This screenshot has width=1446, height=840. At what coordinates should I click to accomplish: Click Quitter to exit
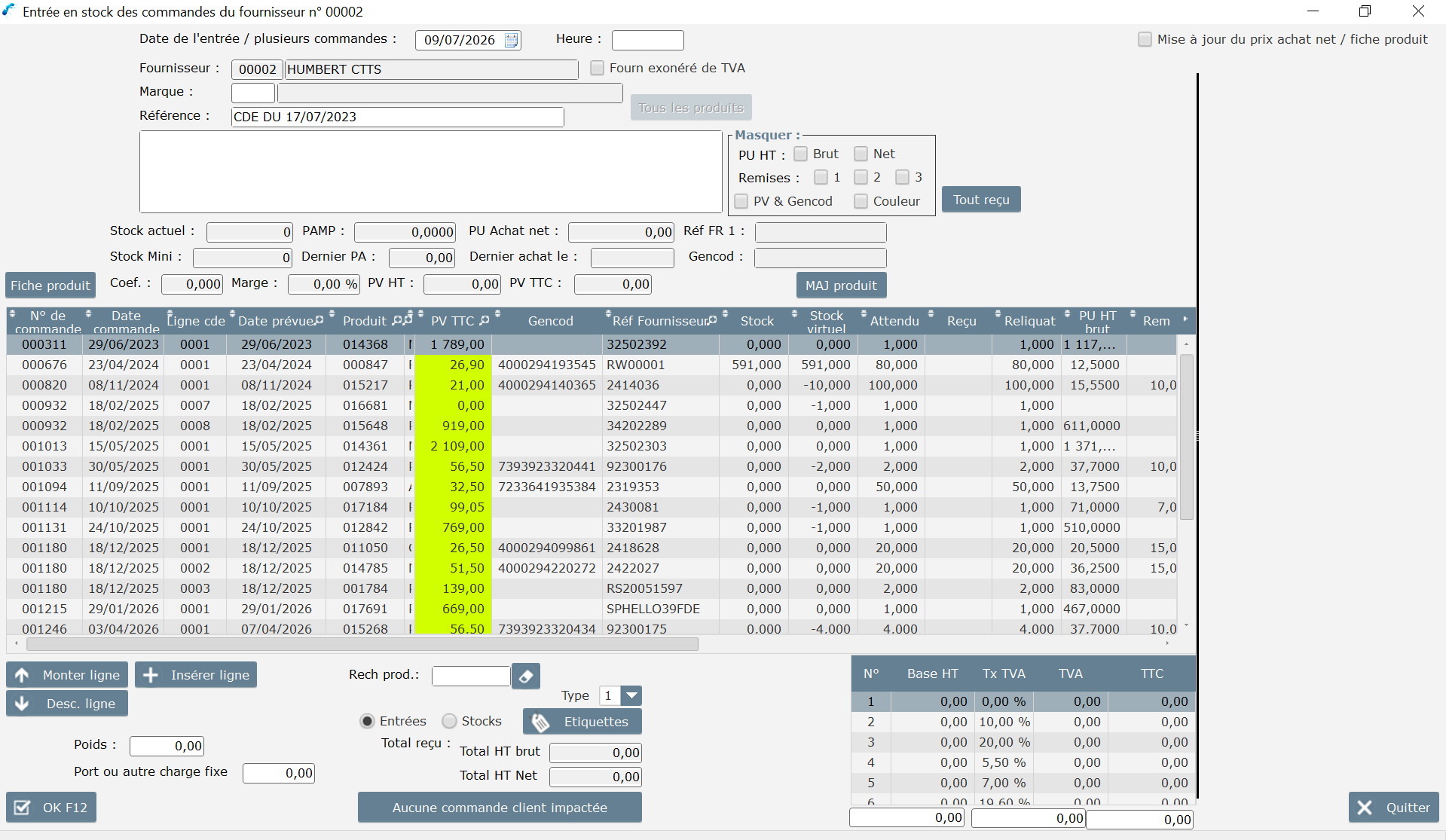[1393, 808]
